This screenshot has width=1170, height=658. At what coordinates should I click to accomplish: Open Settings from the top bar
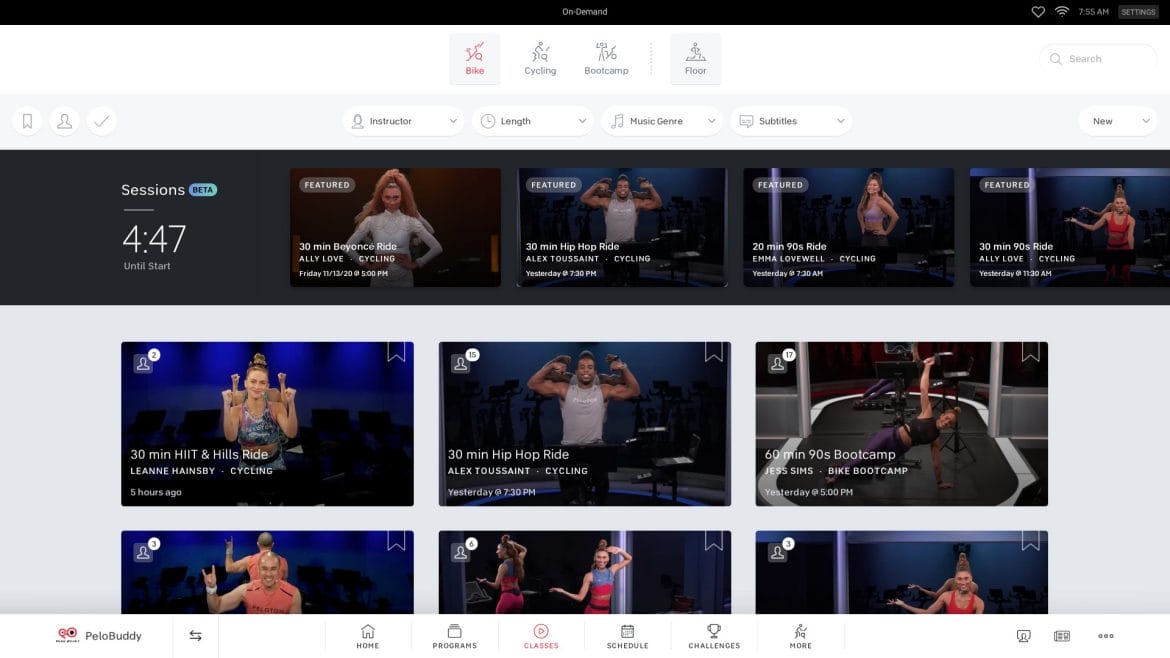pos(1139,12)
